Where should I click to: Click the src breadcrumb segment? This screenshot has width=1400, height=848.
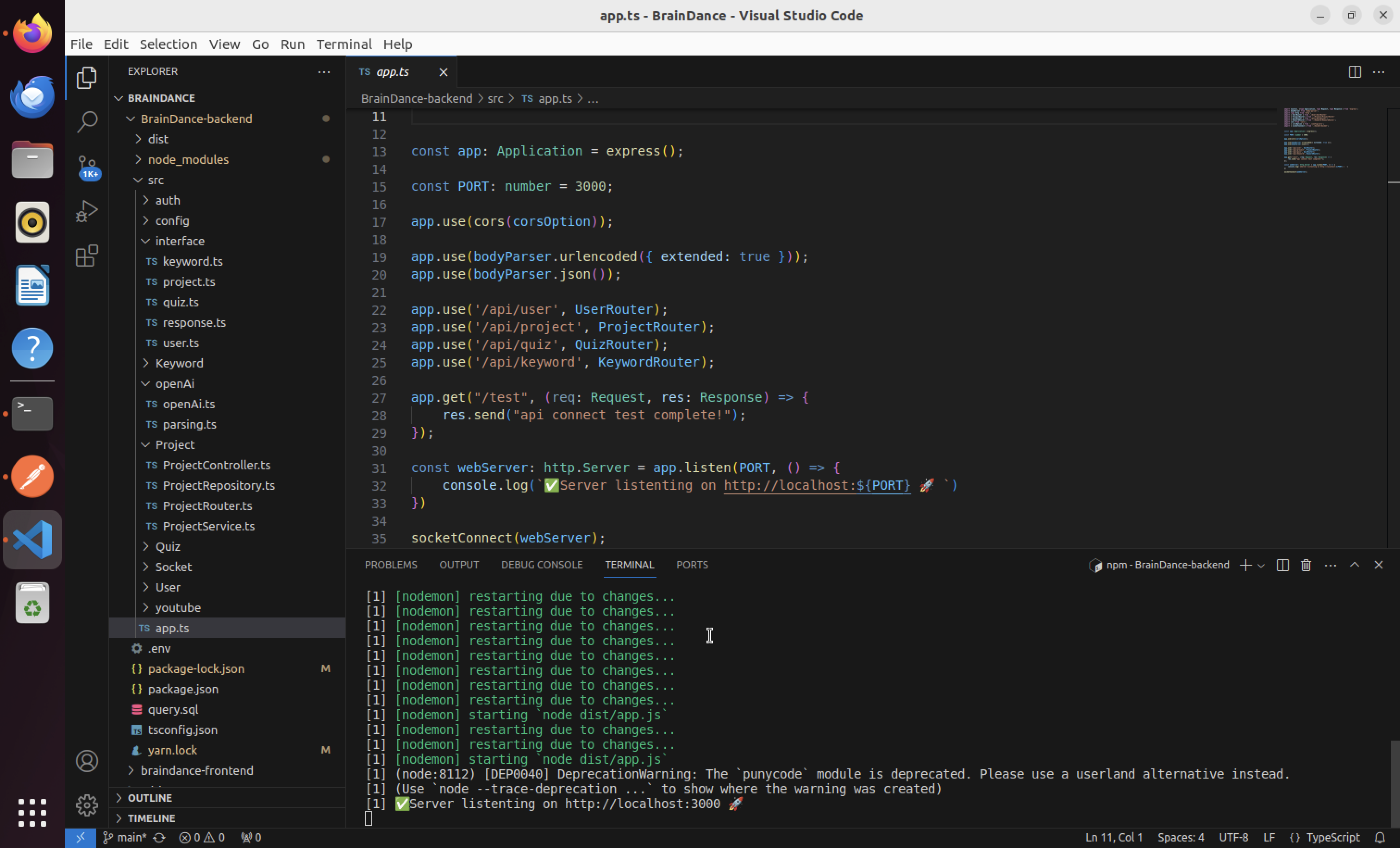pyautogui.click(x=495, y=98)
